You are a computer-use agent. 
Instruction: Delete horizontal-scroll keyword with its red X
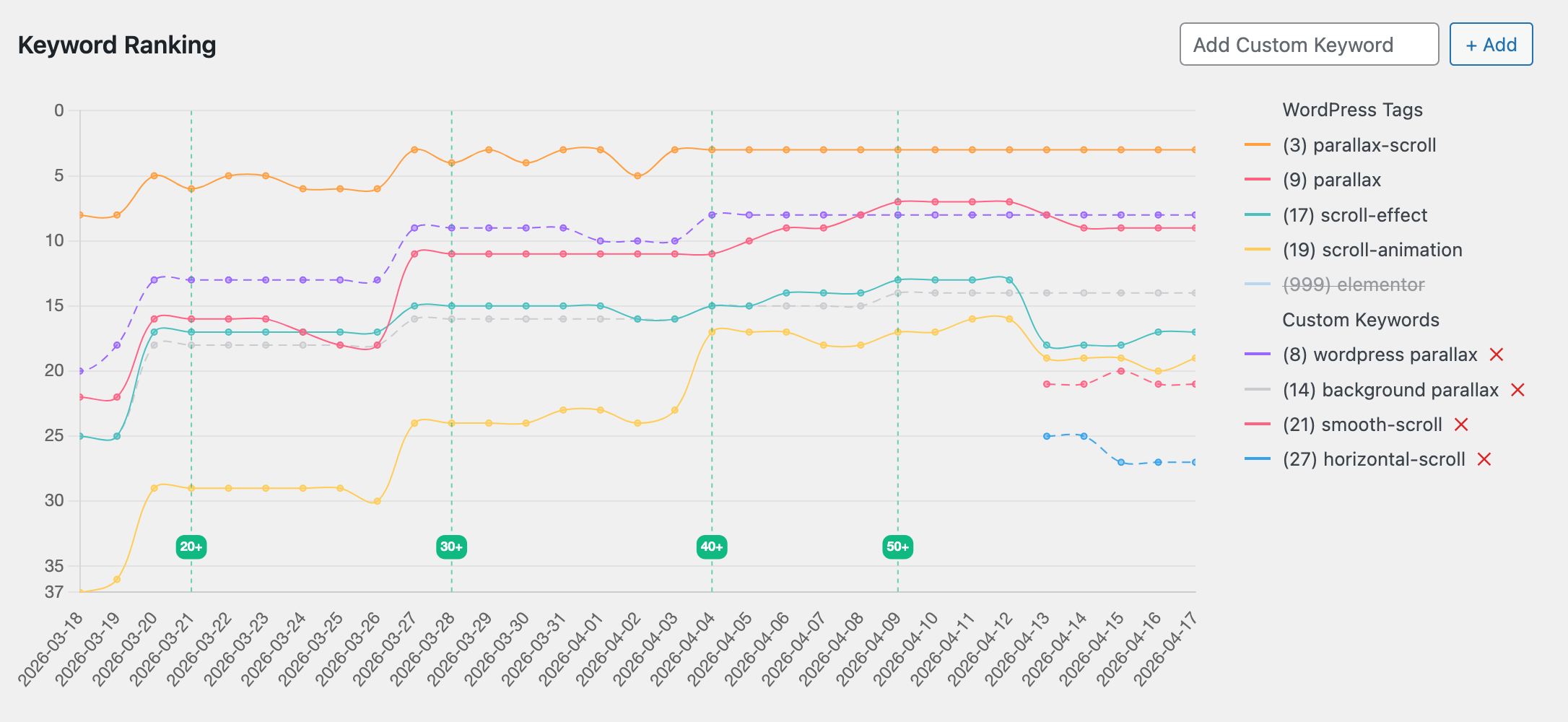tap(1484, 459)
